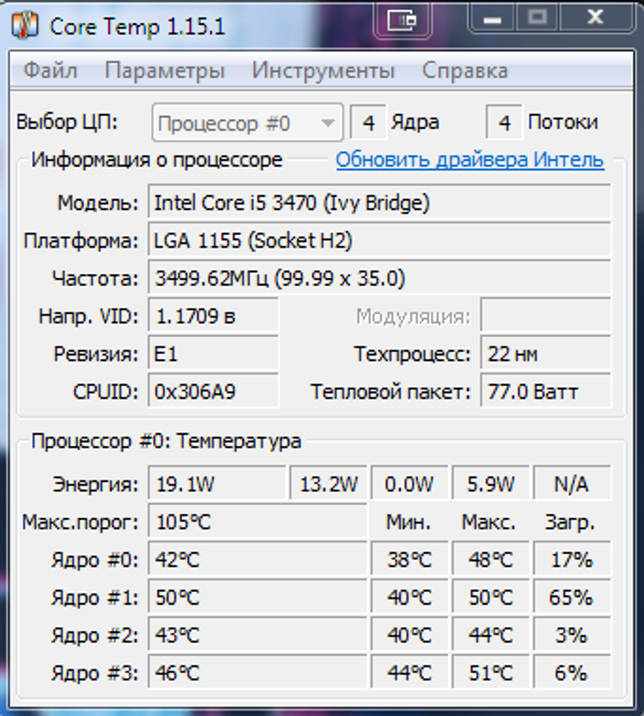The height and width of the screenshot is (716, 644).
Task: Toggle mini mode button in title bar
Action: pyautogui.click(x=402, y=21)
